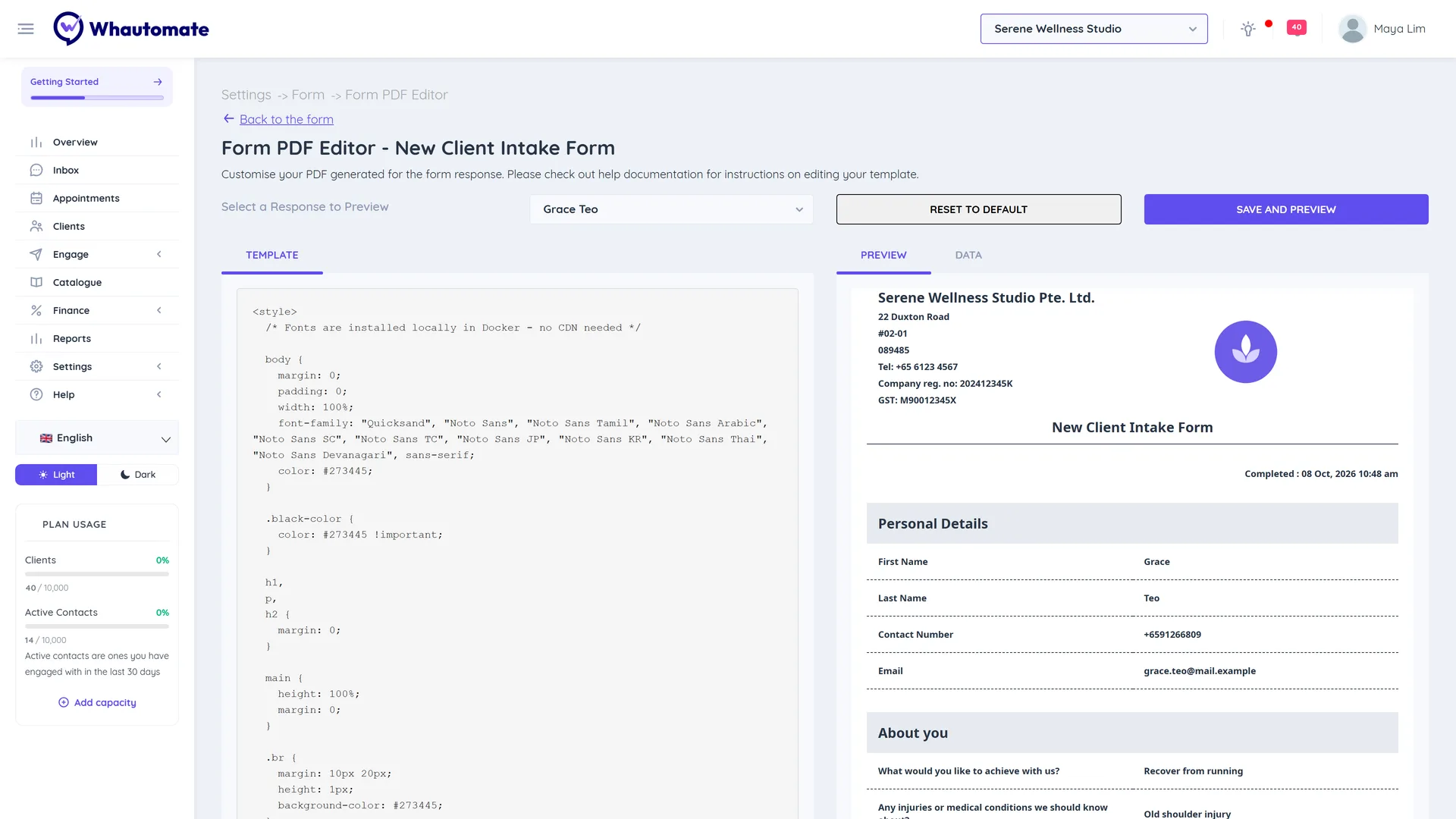Image resolution: width=1456 pixels, height=819 pixels.
Task: Open the Serene Wellness Studio selector
Action: 1094,29
